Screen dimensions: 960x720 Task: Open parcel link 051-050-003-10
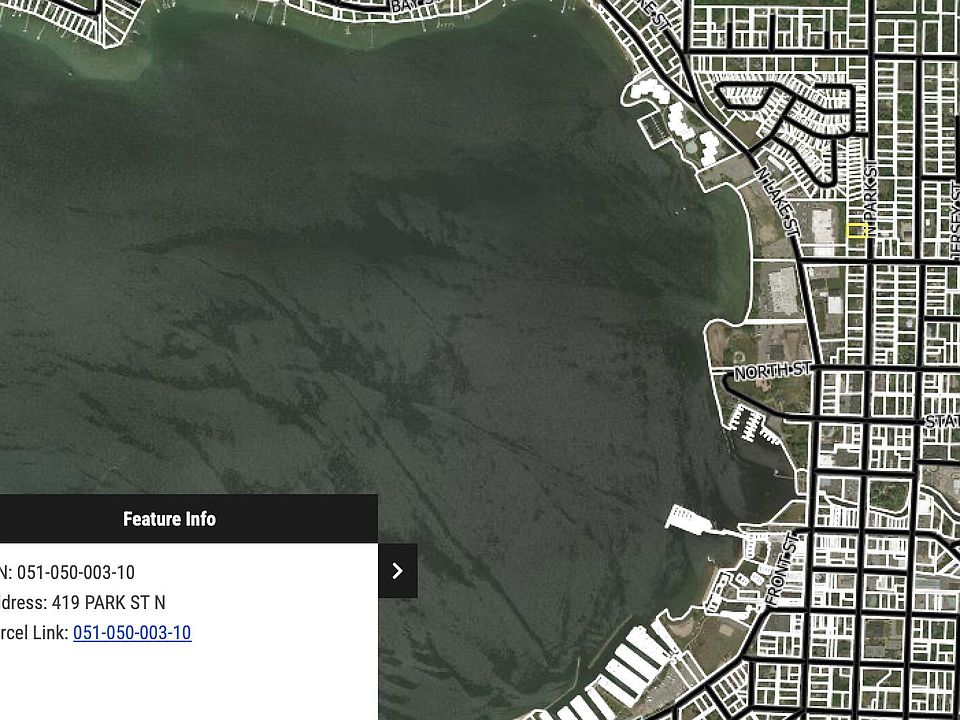pyautogui.click(x=132, y=632)
